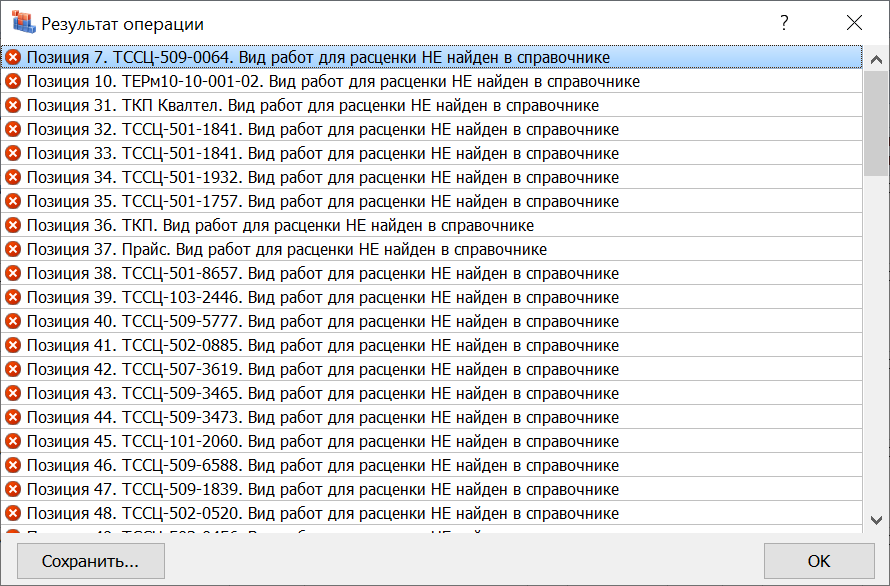Select the row Позиция 44. ТССЦ-509-3473

point(431,417)
